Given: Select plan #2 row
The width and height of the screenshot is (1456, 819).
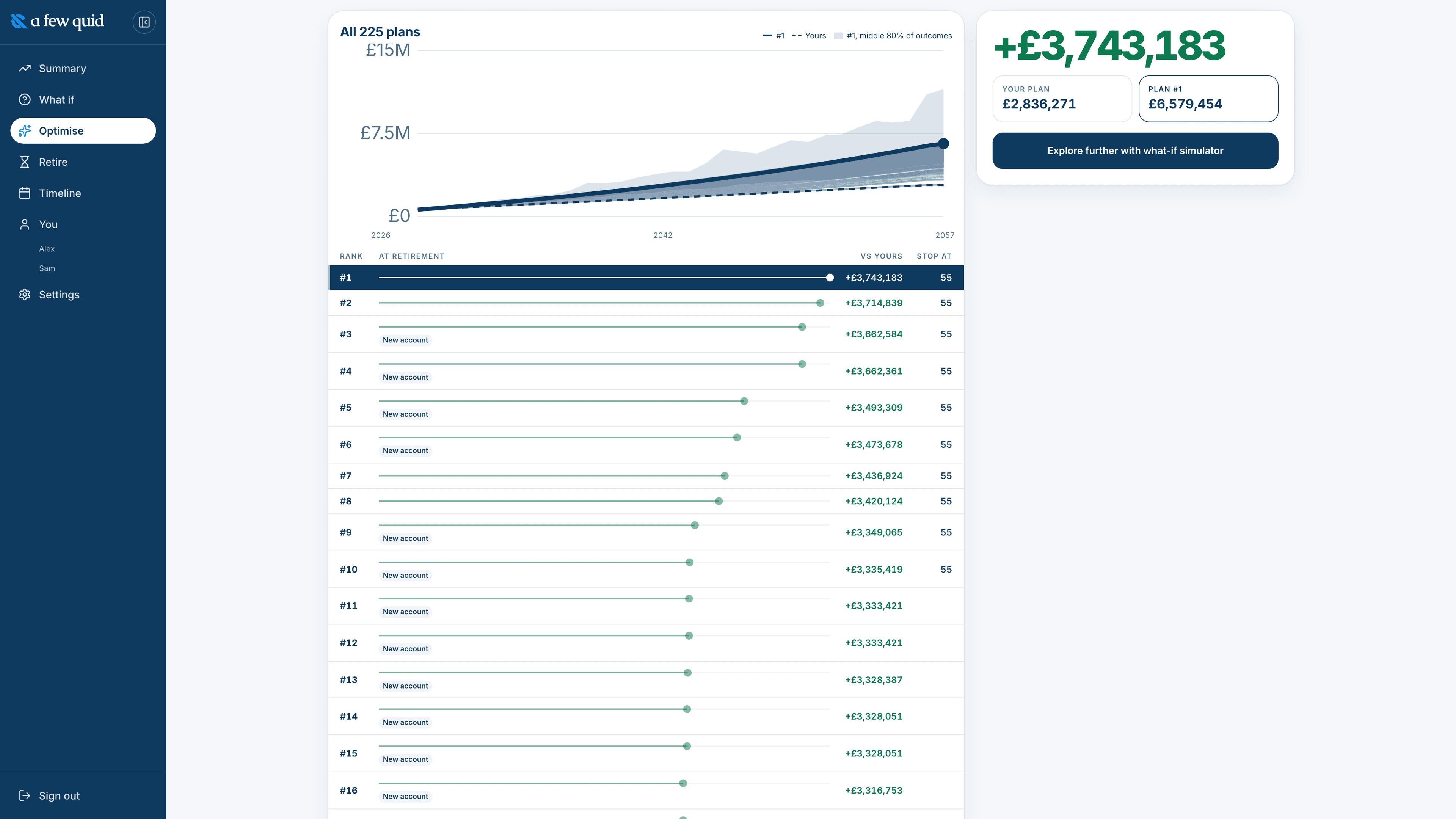Looking at the screenshot, I should 645,303.
